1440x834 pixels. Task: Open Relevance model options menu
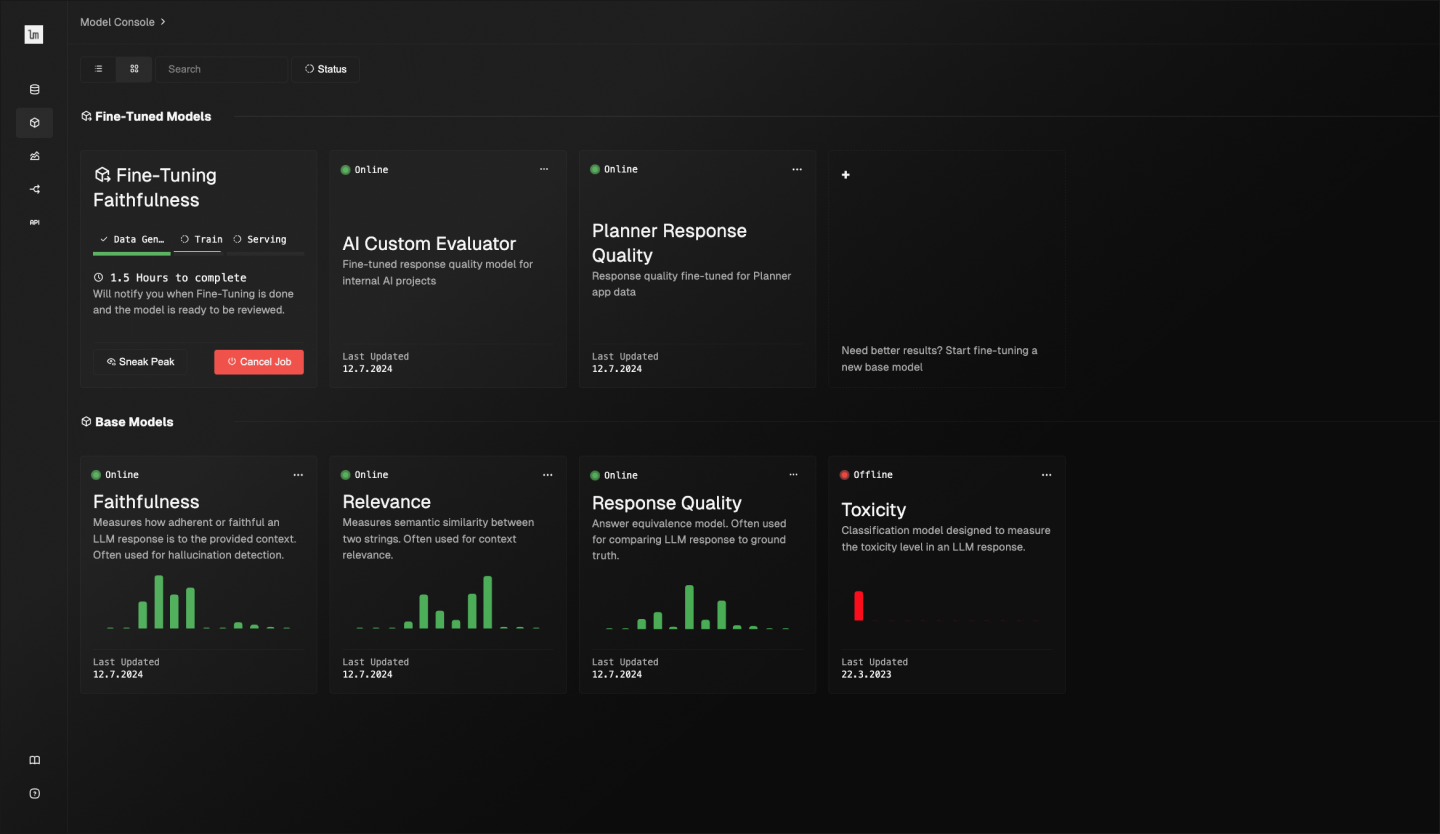[x=547, y=475]
